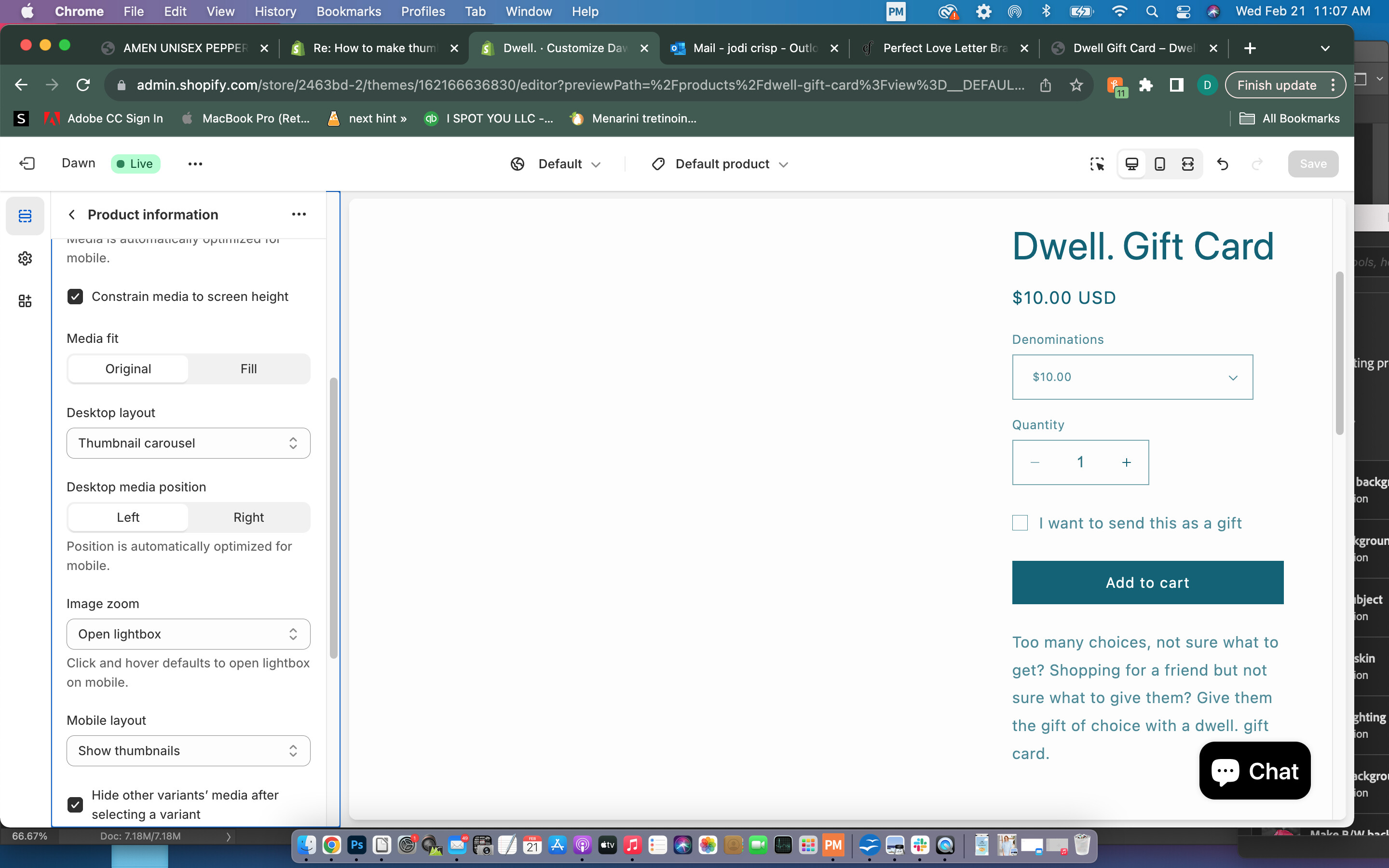Open the App embeds sidebar icon
The width and height of the screenshot is (1389, 868).
click(25, 301)
